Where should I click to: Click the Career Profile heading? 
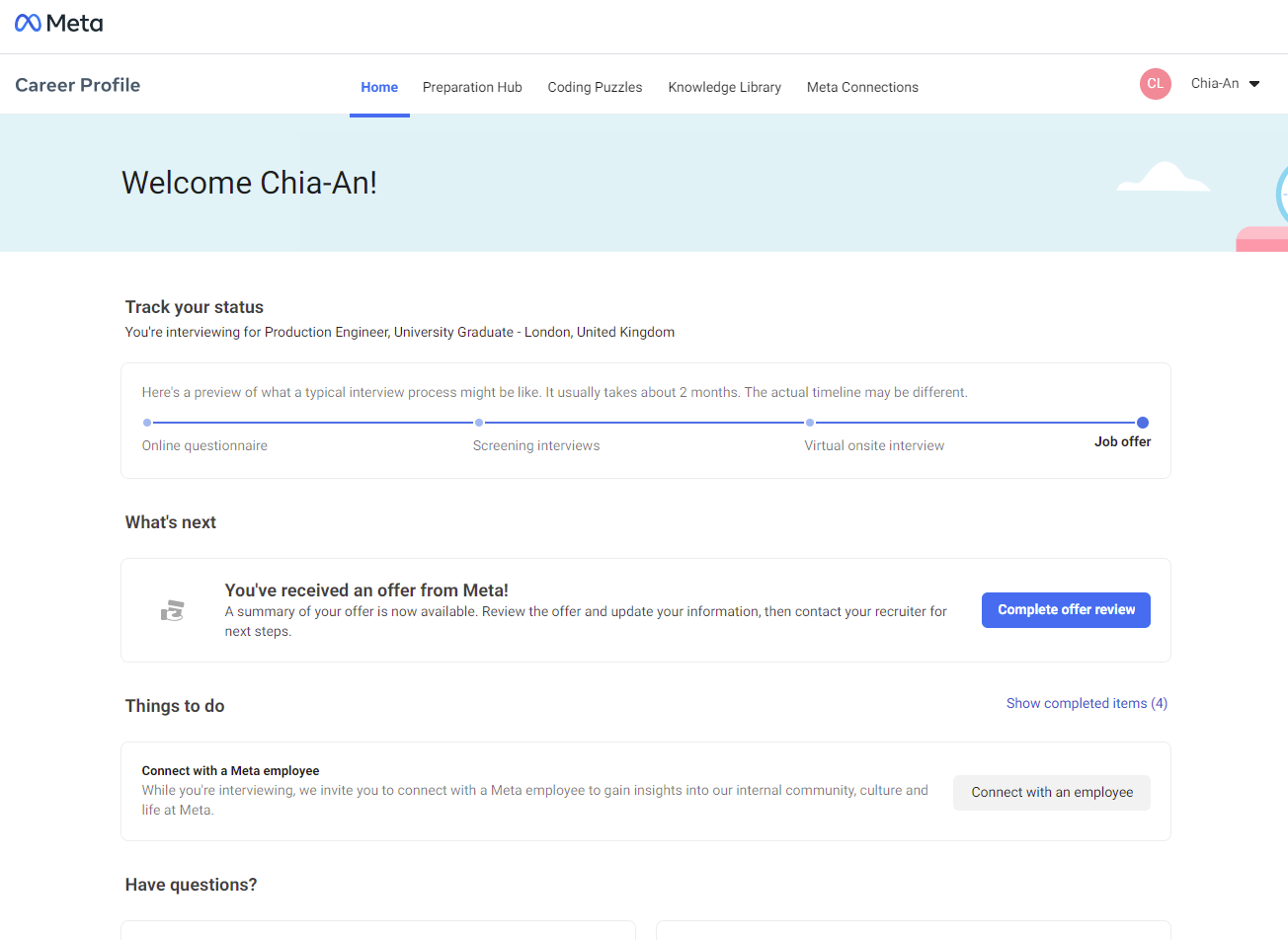[x=78, y=85]
